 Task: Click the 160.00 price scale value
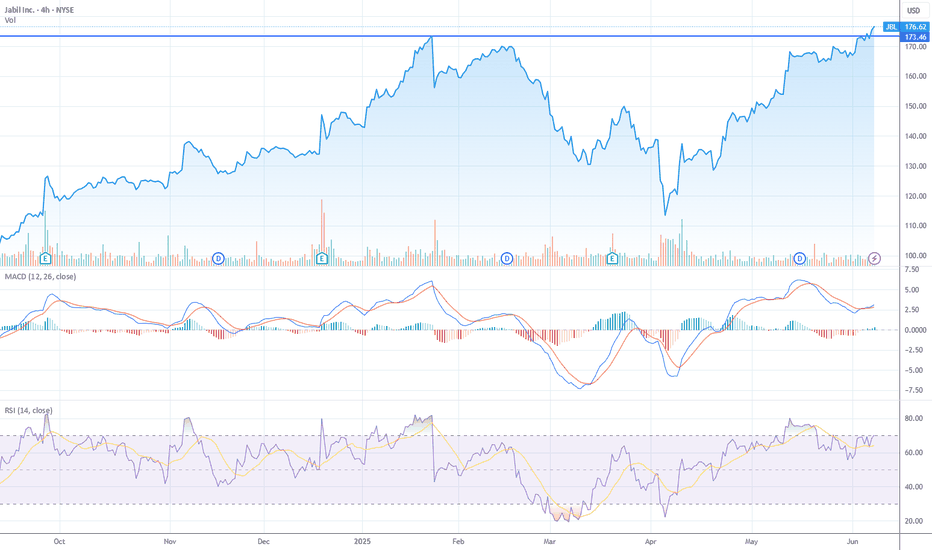pos(915,76)
